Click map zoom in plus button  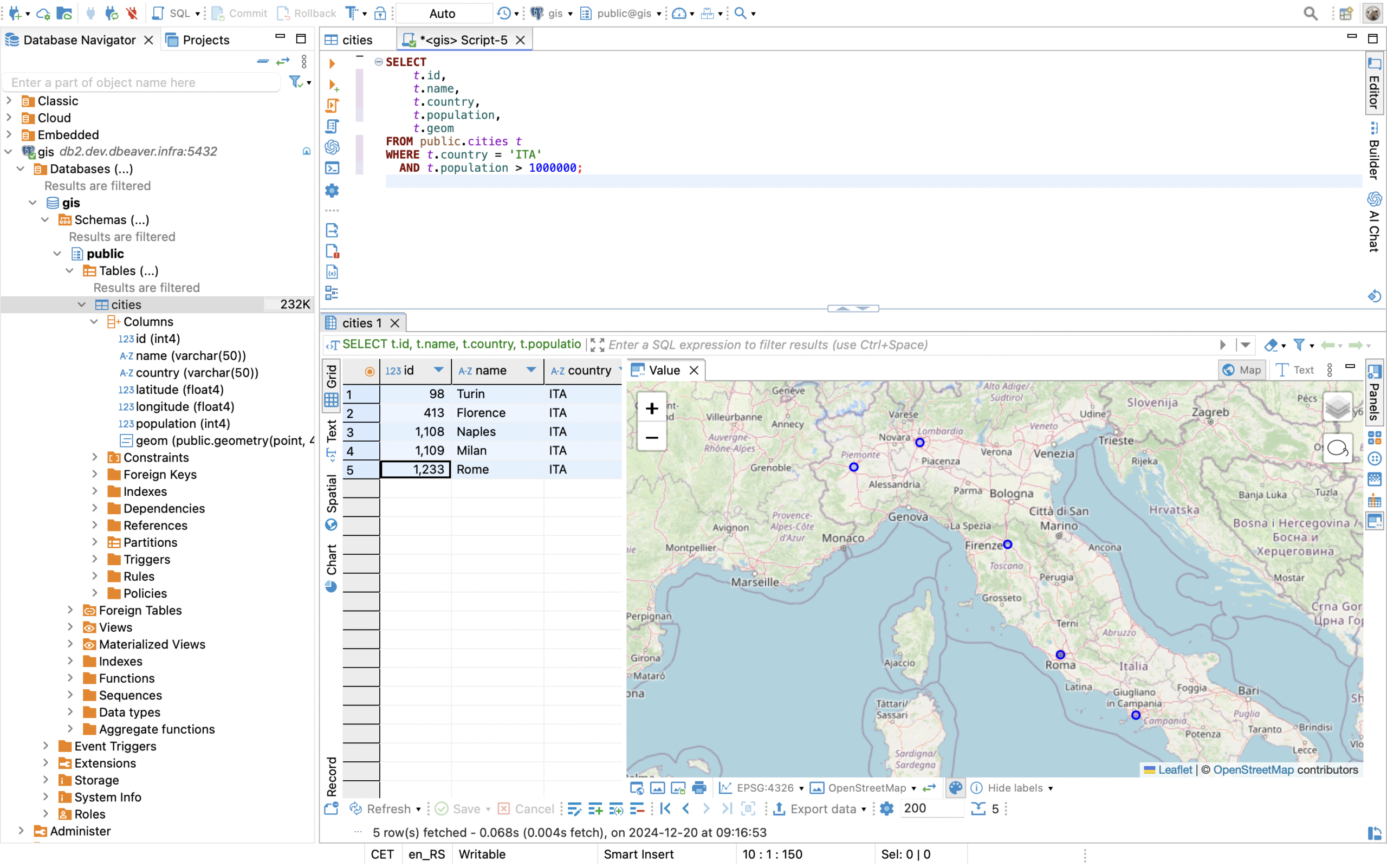pos(651,408)
